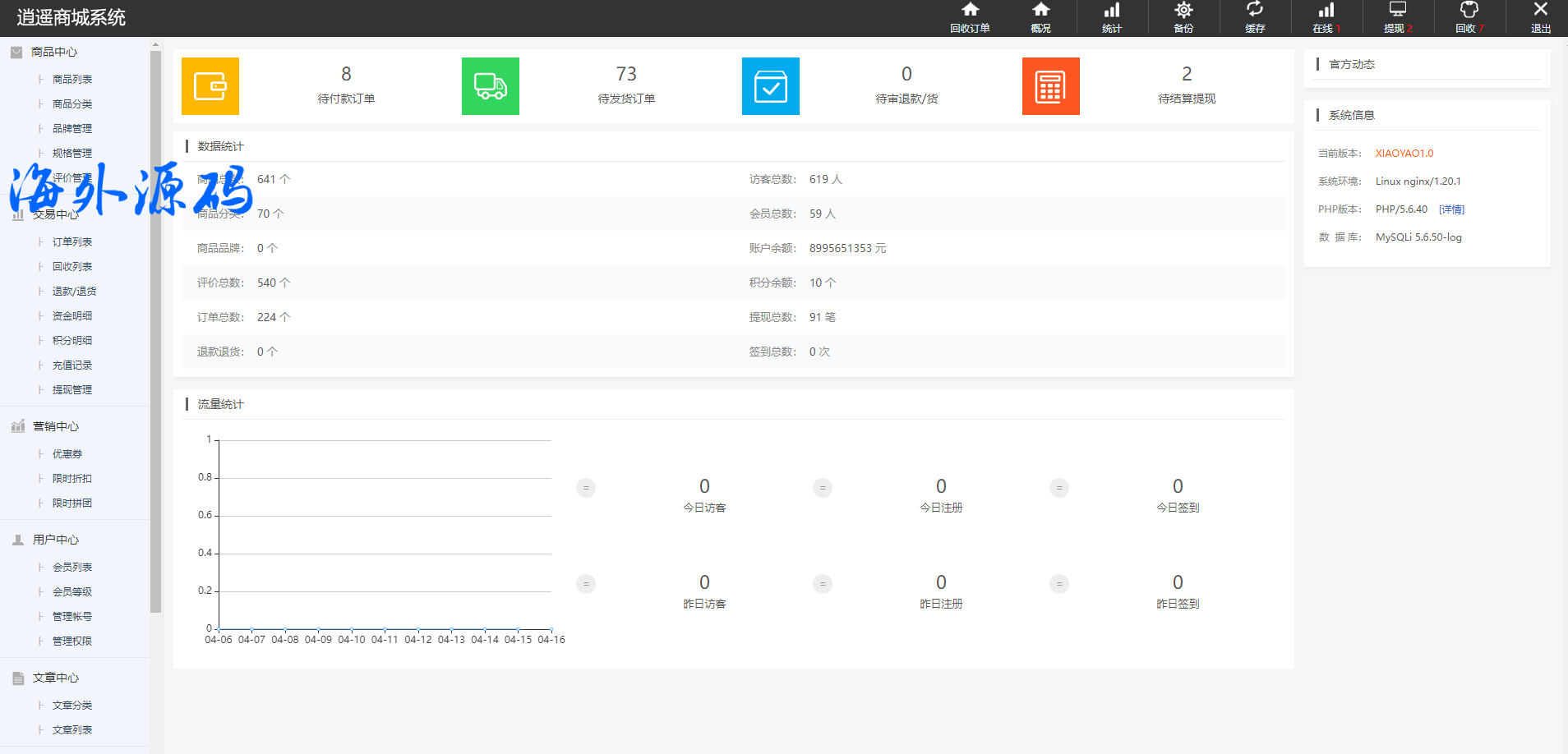Image resolution: width=1568 pixels, height=754 pixels.
Task: Open 订单列表 in the sidebar
Action: (x=72, y=242)
